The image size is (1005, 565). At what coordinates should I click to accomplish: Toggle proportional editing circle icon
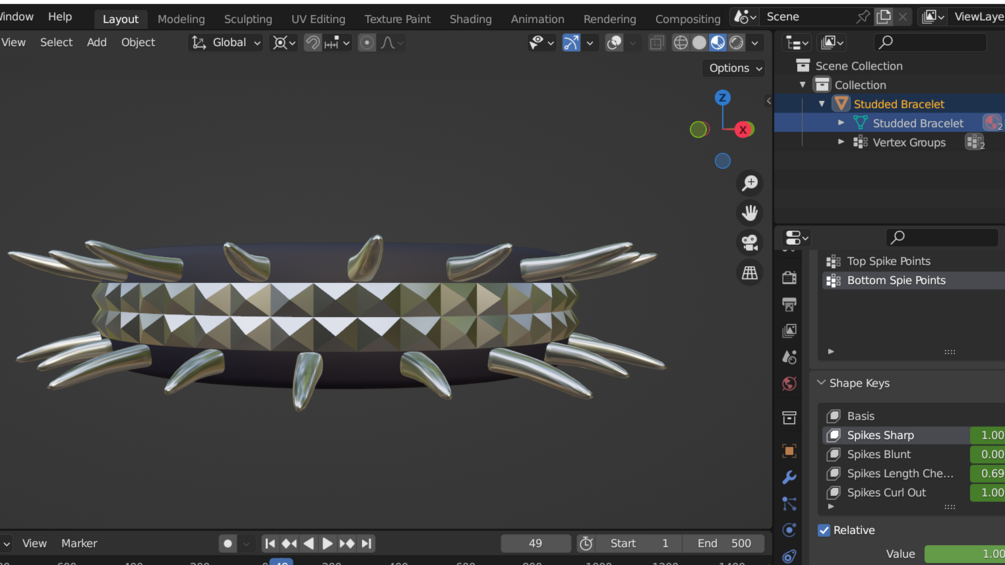click(x=367, y=42)
